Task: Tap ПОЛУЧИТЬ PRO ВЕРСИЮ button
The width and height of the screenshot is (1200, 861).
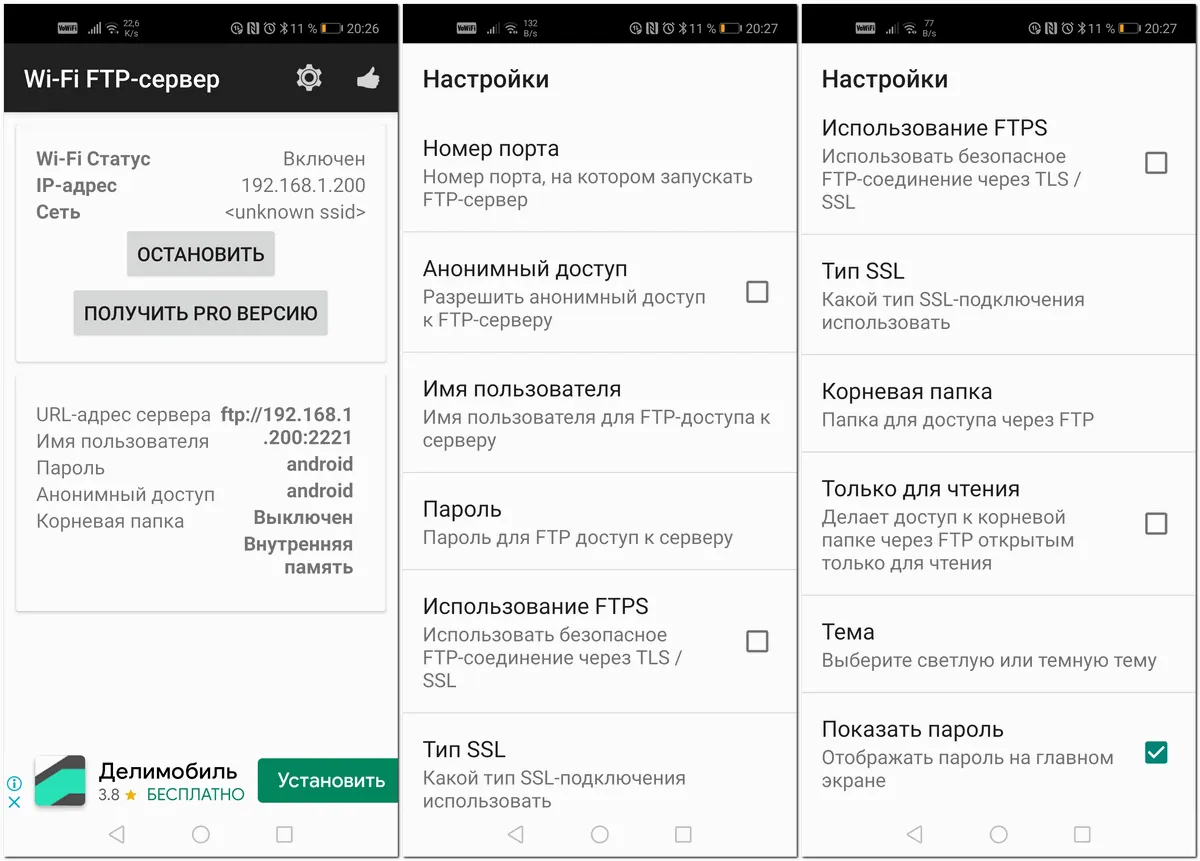Action: coord(200,313)
